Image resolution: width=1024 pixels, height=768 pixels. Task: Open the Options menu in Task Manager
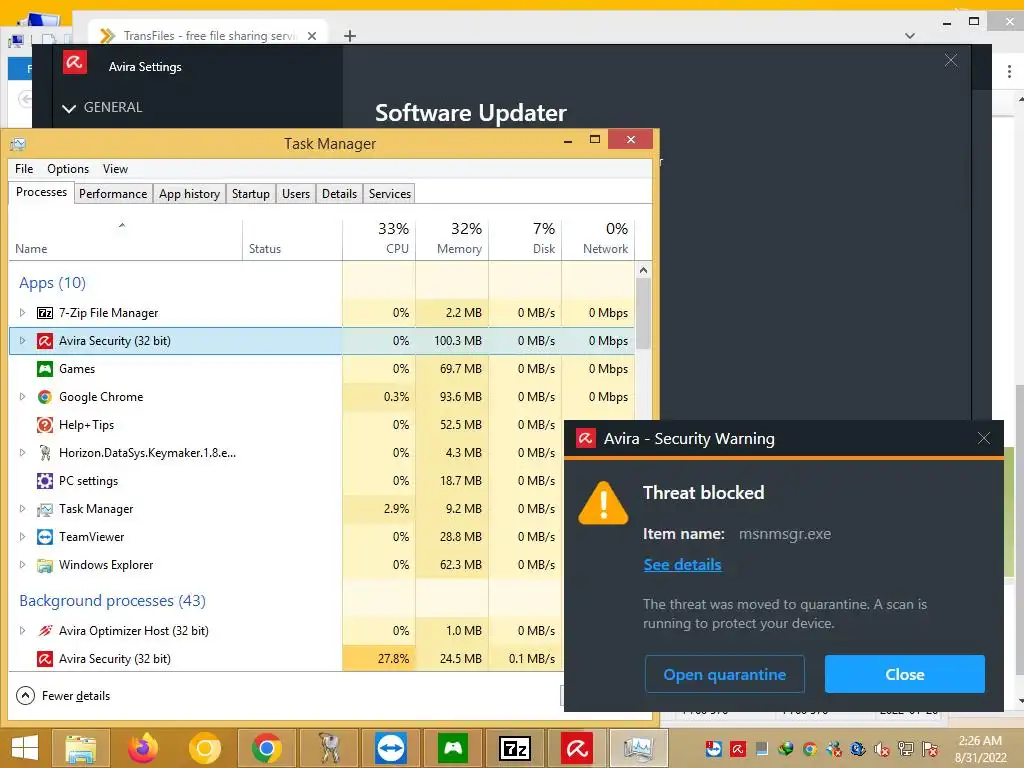68,168
